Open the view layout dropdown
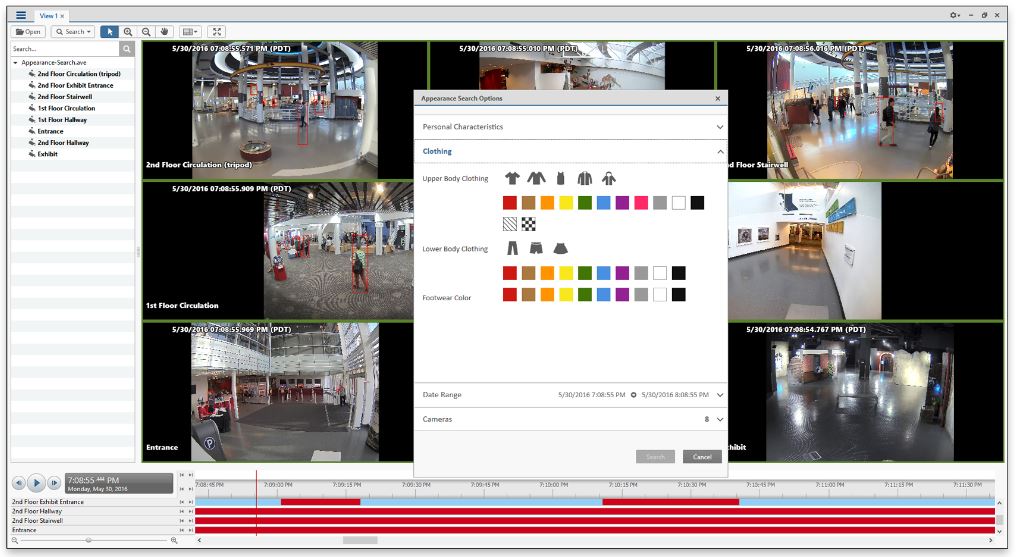Screen dimensions: 1018x557 (x=190, y=31)
